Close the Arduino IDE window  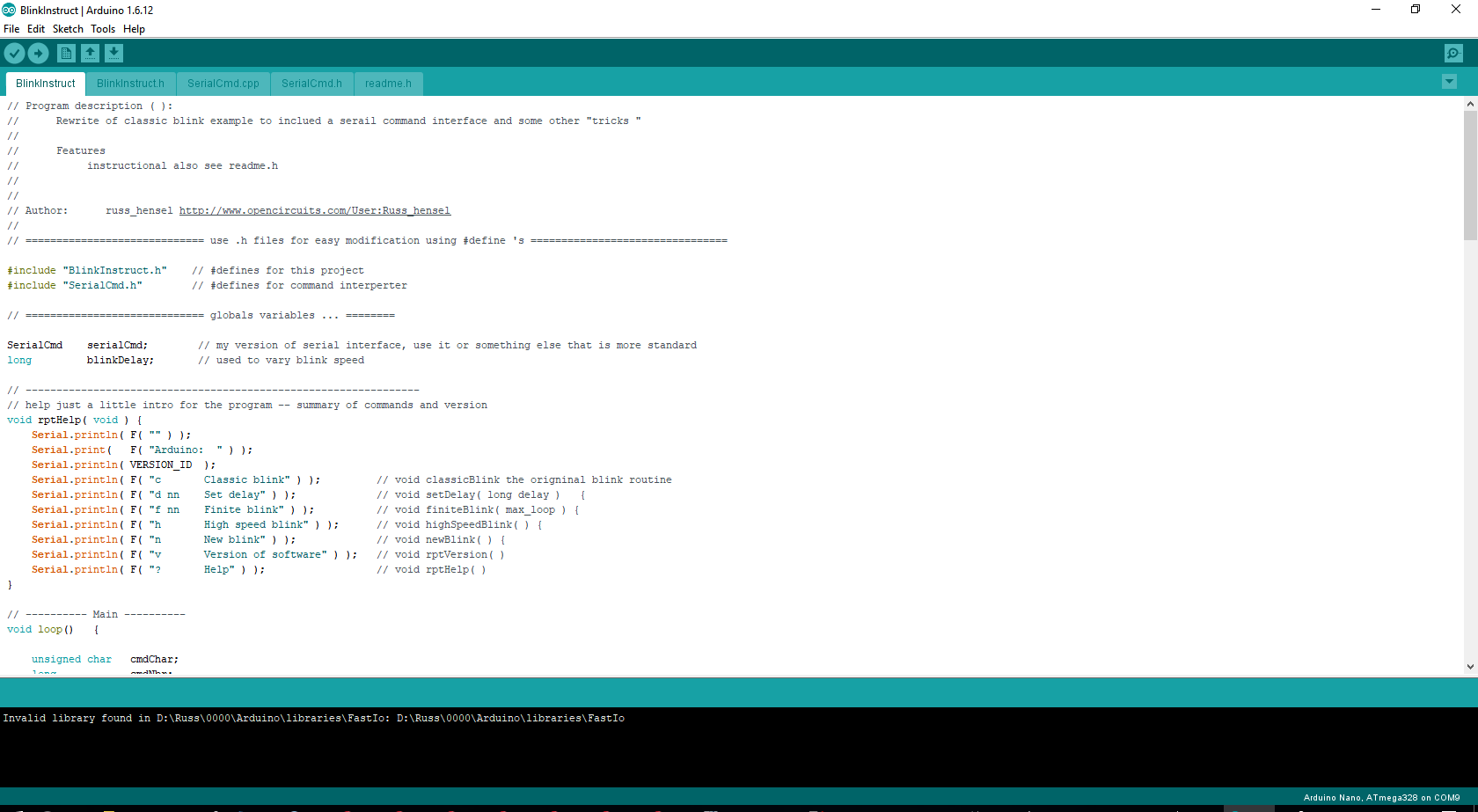1456,10
